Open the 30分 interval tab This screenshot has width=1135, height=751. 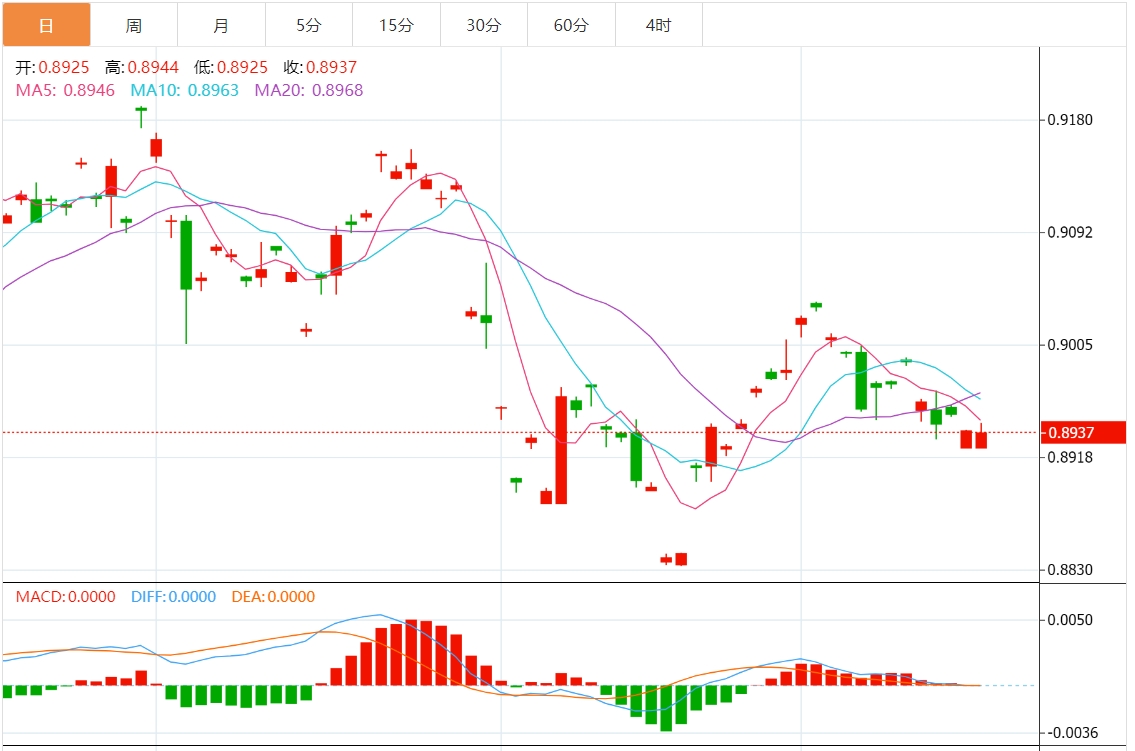(x=484, y=25)
